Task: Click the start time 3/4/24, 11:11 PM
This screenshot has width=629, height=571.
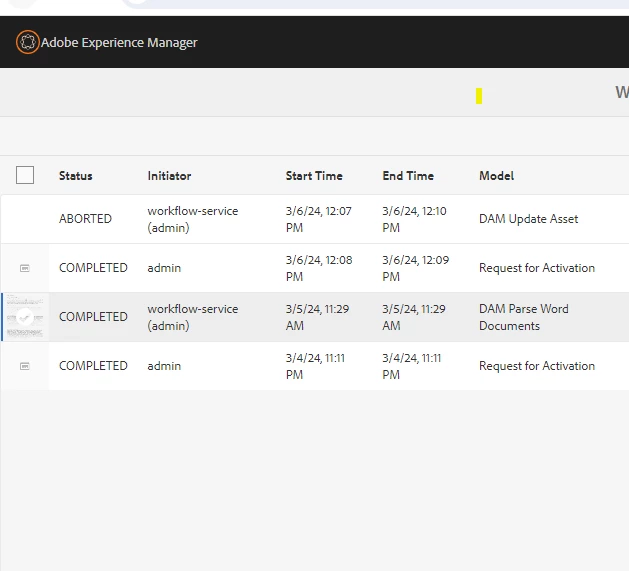Action: 315,366
